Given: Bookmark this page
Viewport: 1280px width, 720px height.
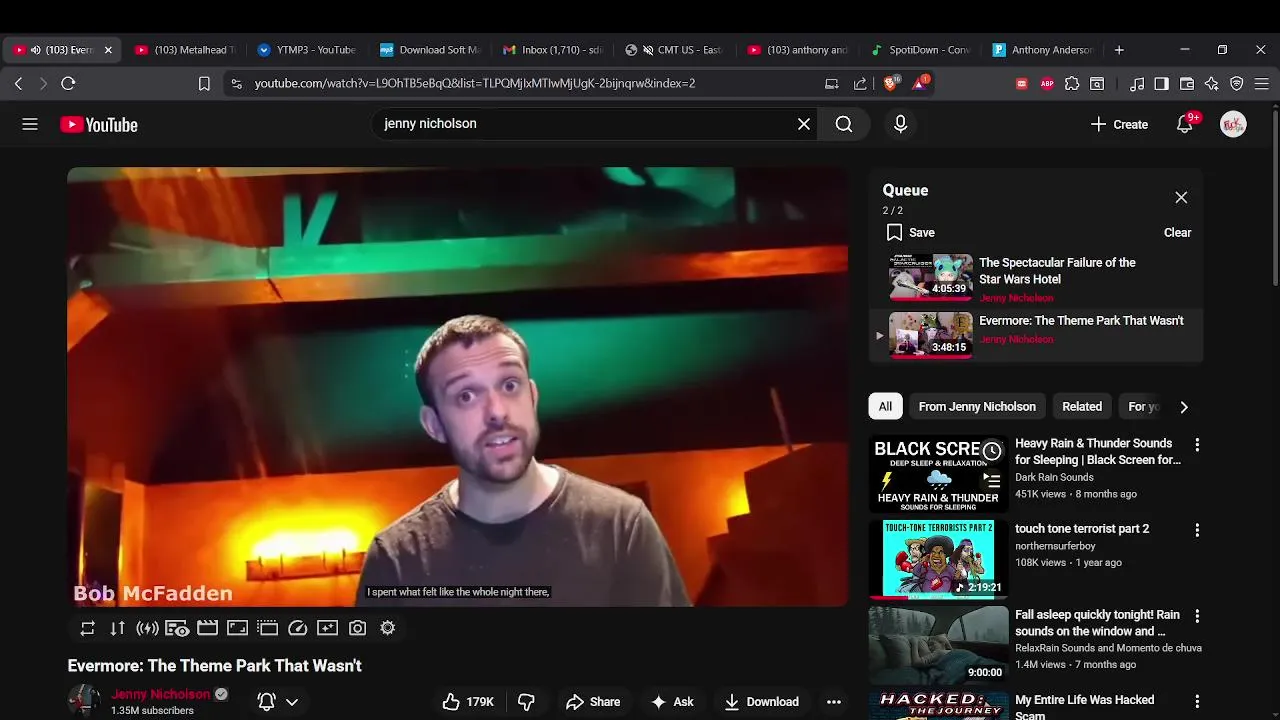Looking at the screenshot, I should tap(204, 84).
